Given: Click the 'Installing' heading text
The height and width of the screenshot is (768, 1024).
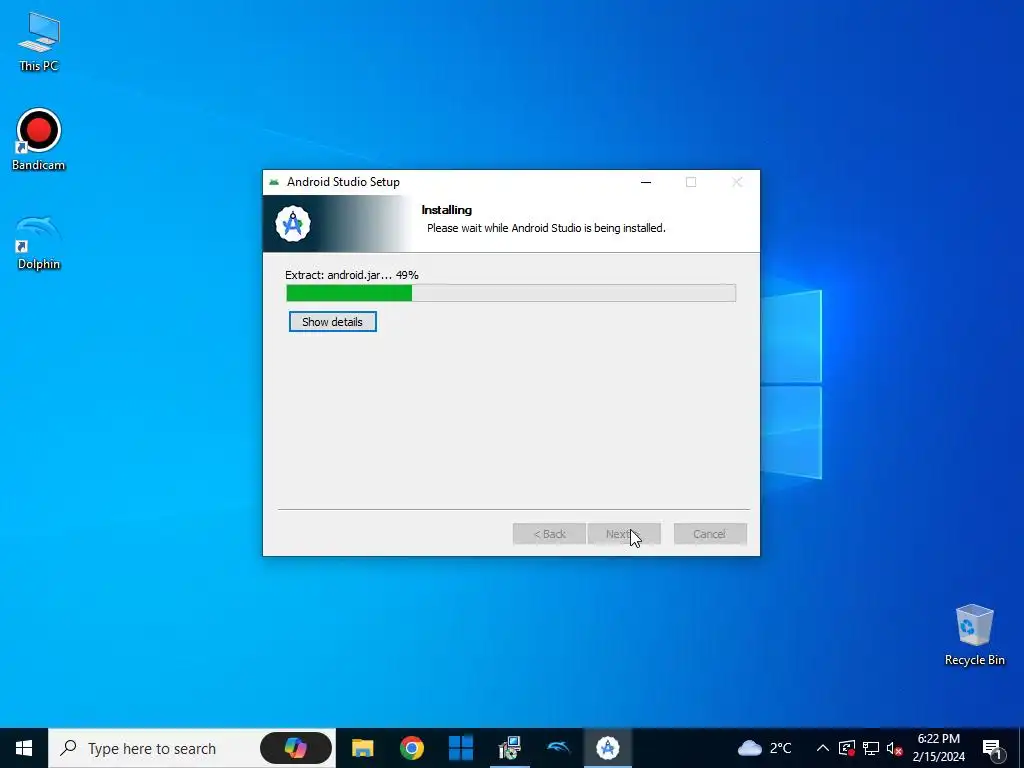Looking at the screenshot, I should point(447,210).
